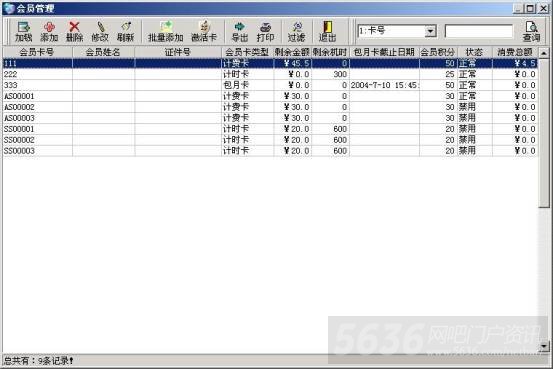Click the vertical scrollbar down arrow
Screen dimensions: 553x369
tap(544, 346)
